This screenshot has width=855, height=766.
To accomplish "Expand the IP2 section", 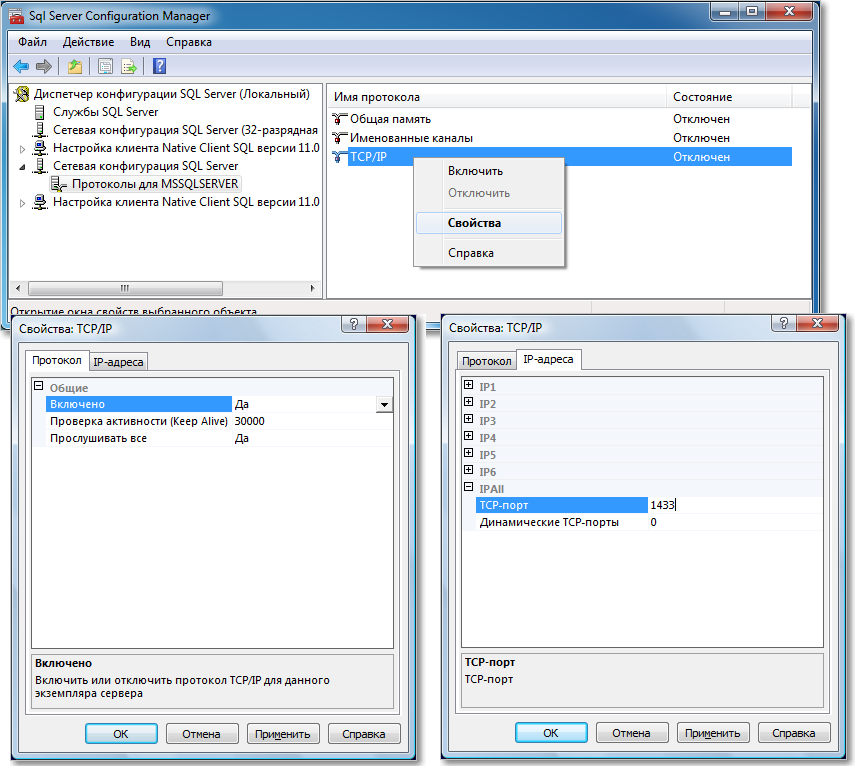I will pos(468,402).
